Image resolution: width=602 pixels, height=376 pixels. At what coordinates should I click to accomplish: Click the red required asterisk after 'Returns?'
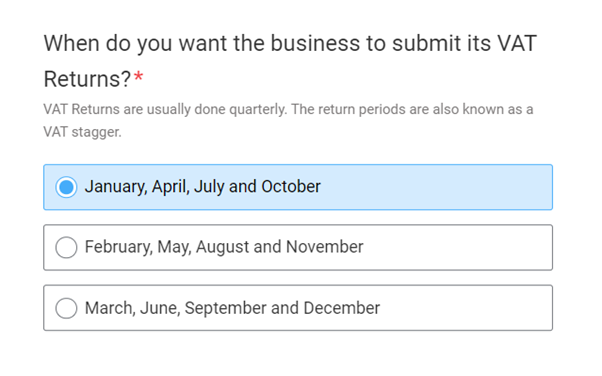click(138, 76)
